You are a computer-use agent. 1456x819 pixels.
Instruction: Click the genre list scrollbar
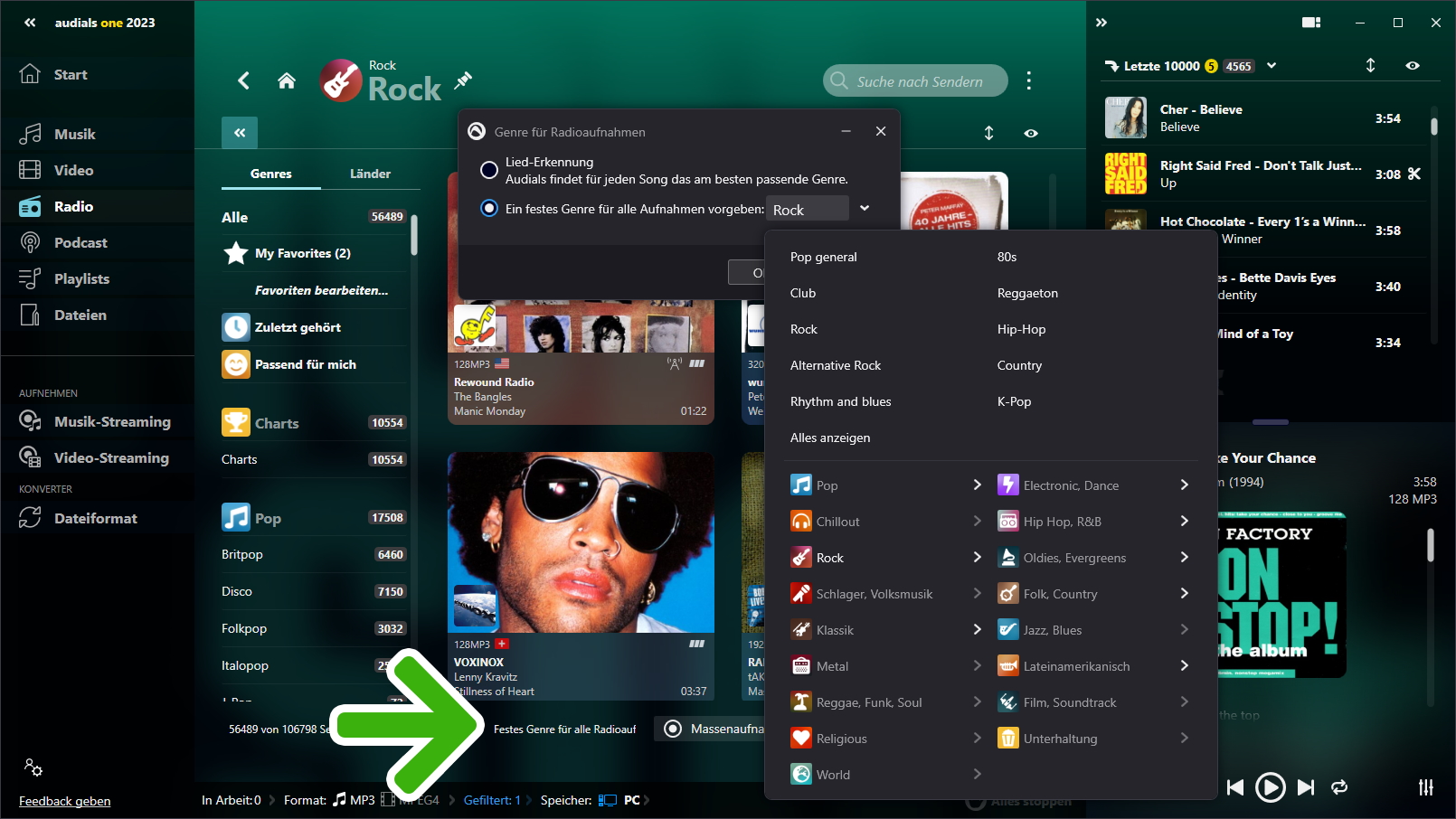(414, 236)
